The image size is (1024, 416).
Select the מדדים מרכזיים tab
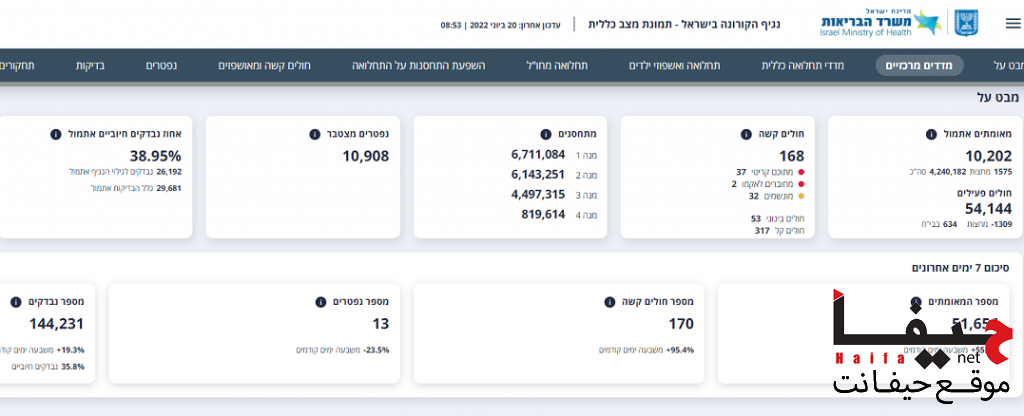pos(920,66)
